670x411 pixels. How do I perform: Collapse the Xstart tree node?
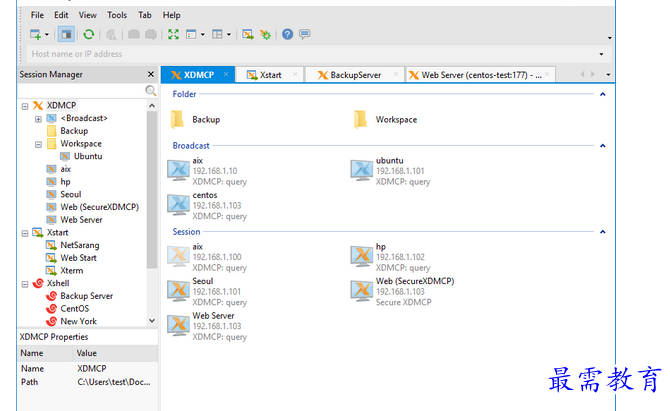pyautogui.click(x=25, y=233)
